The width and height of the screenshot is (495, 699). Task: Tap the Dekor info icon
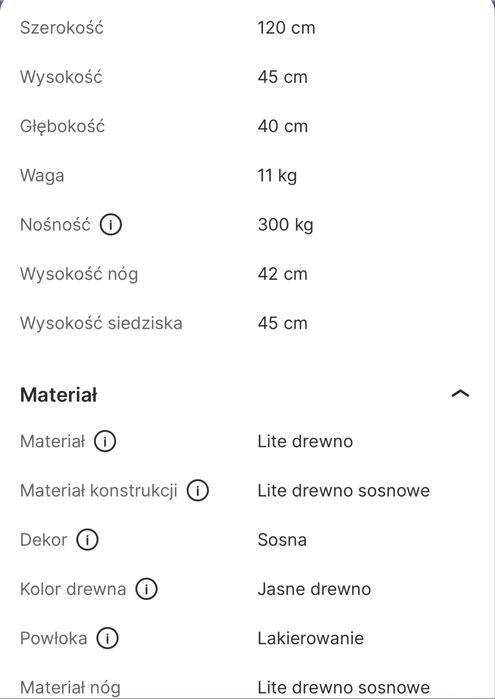point(87,540)
